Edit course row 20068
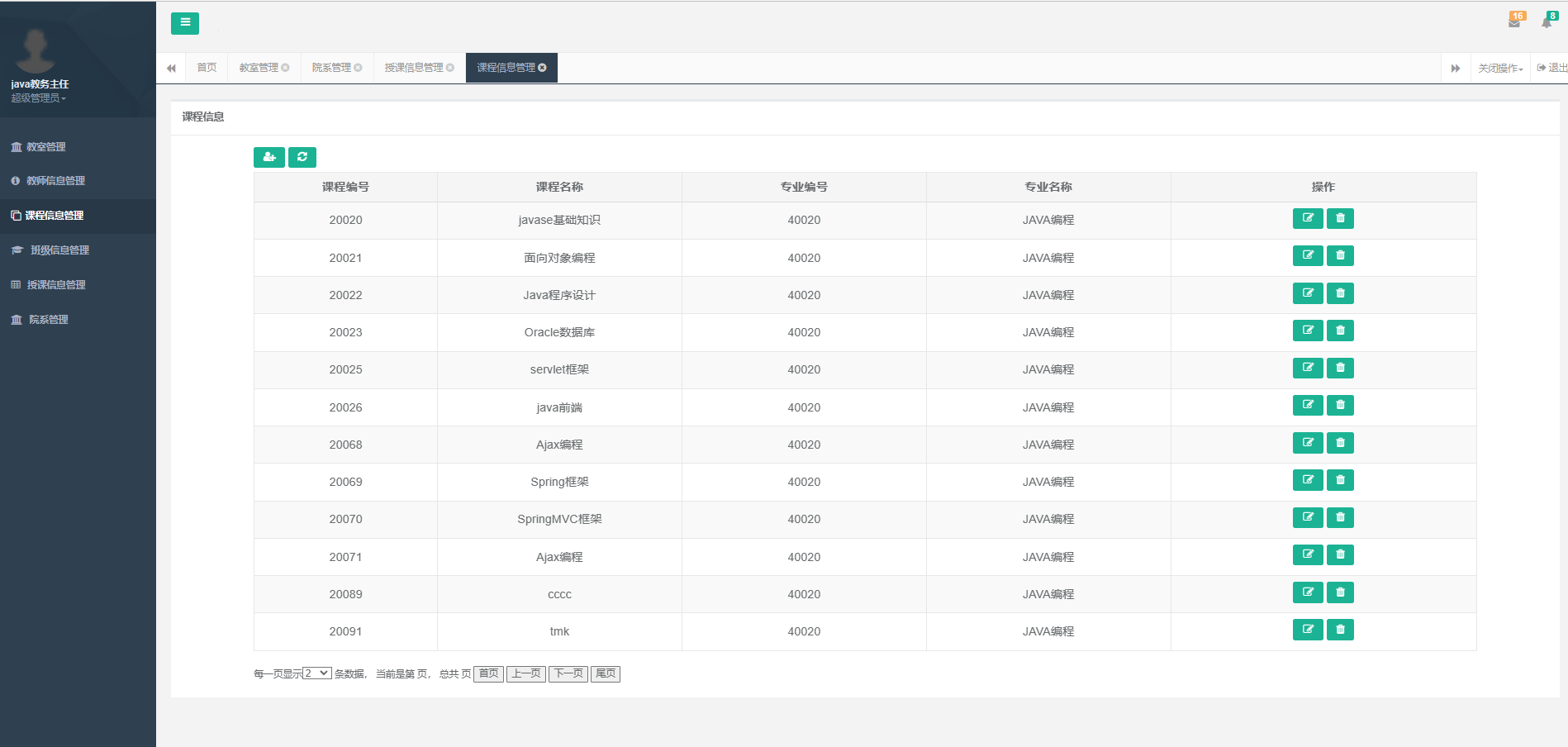Viewport: 1568px width, 747px height. point(1308,443)
